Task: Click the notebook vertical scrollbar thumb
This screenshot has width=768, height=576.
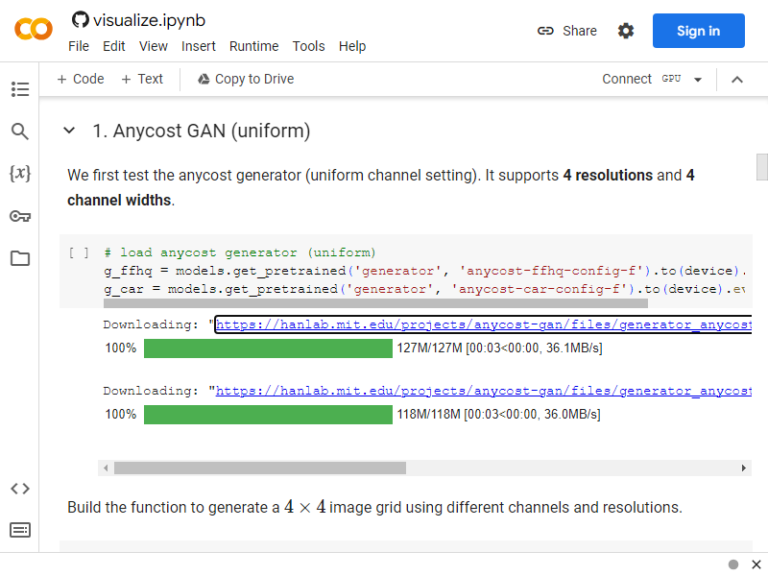Action: click(762, 167)
